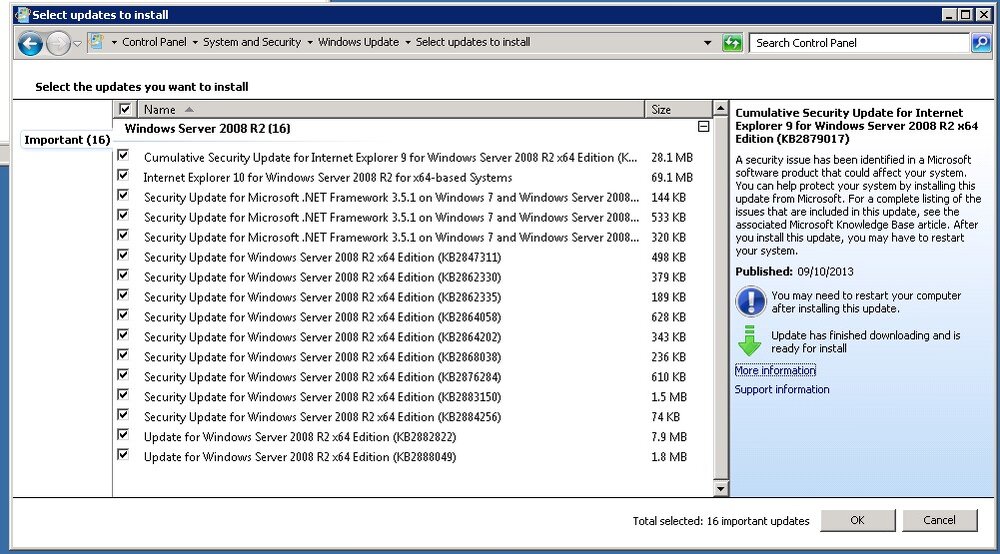Click Select updates to install breadcrumb
This screenshot has width=1000, height=554.
click(473, 42)
